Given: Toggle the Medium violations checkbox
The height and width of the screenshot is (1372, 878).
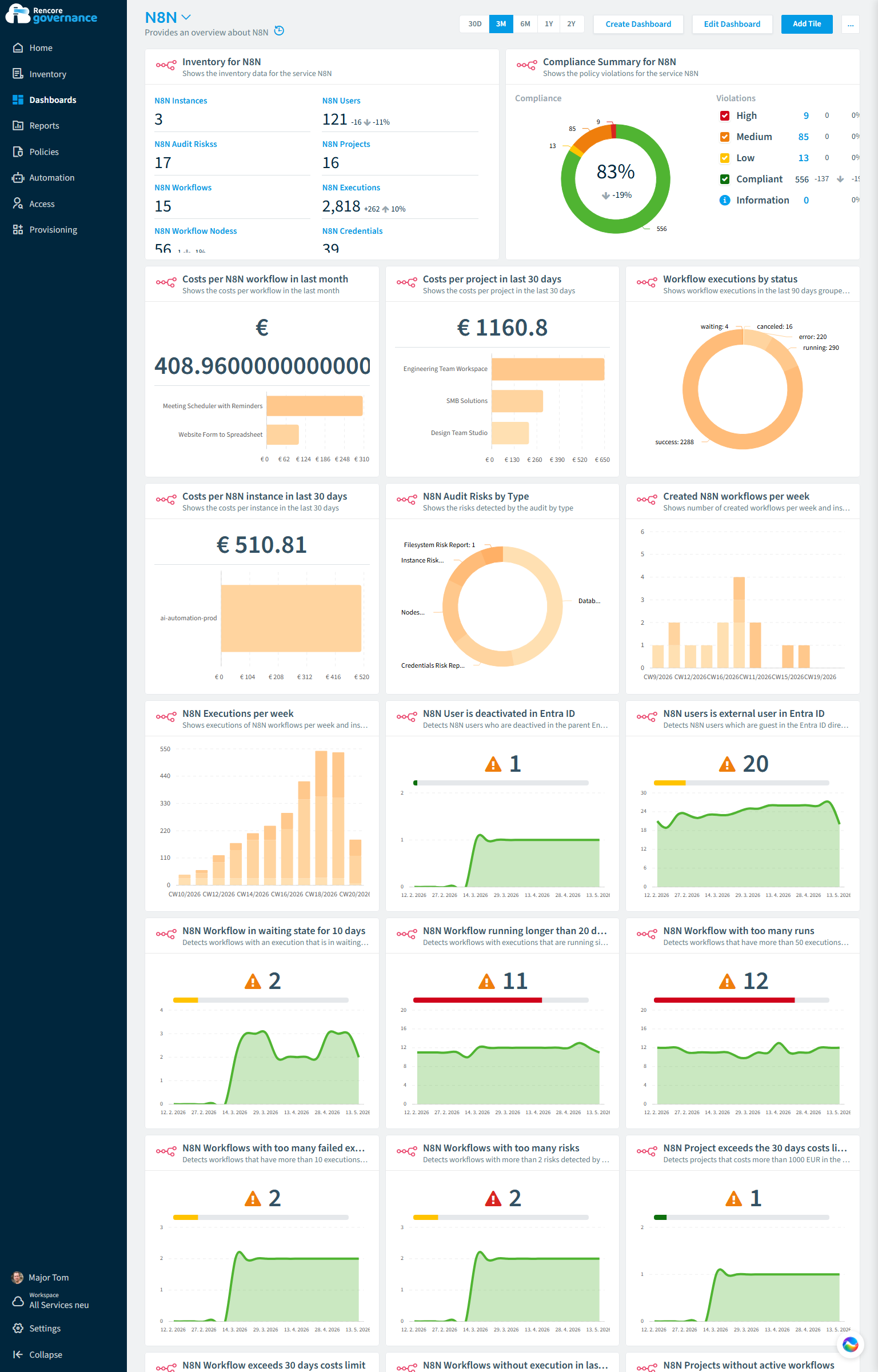Looking at the screenshot, I should pos(724,137).
